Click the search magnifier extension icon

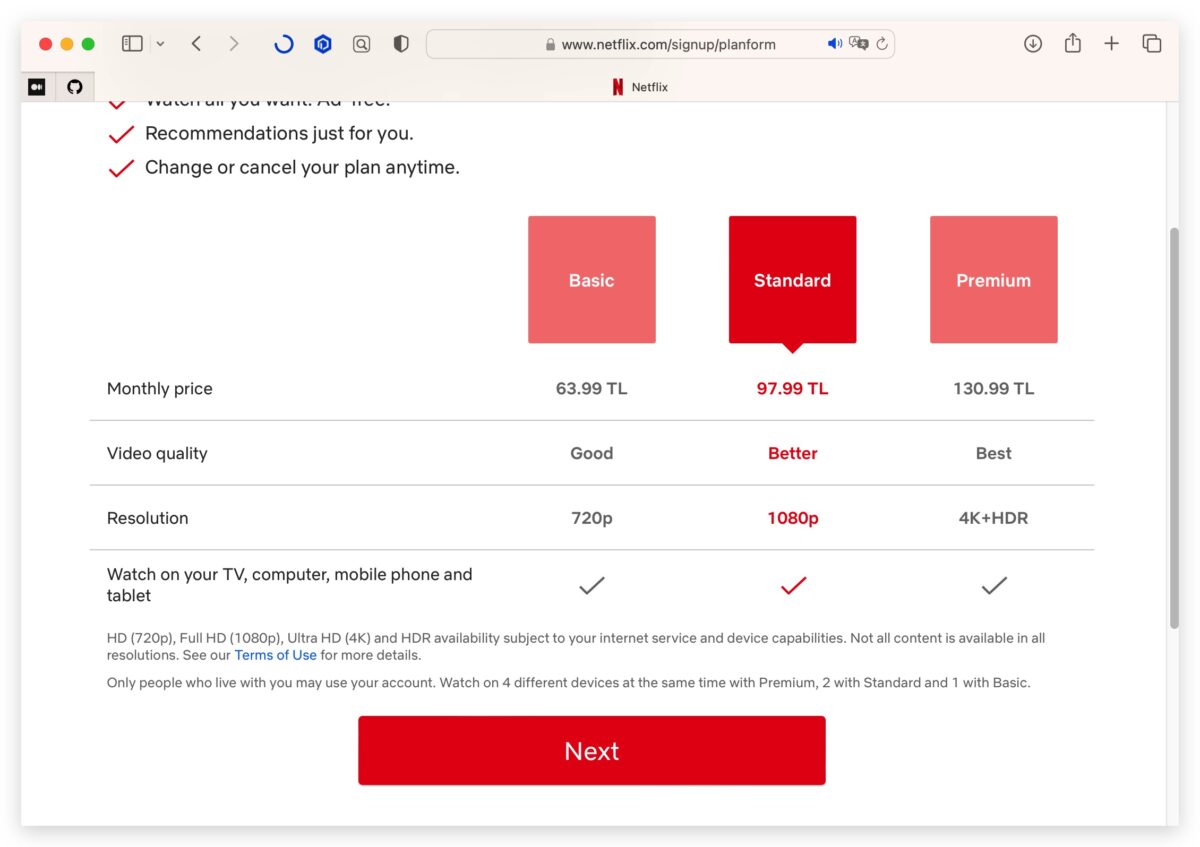click(x=361, y=44)
